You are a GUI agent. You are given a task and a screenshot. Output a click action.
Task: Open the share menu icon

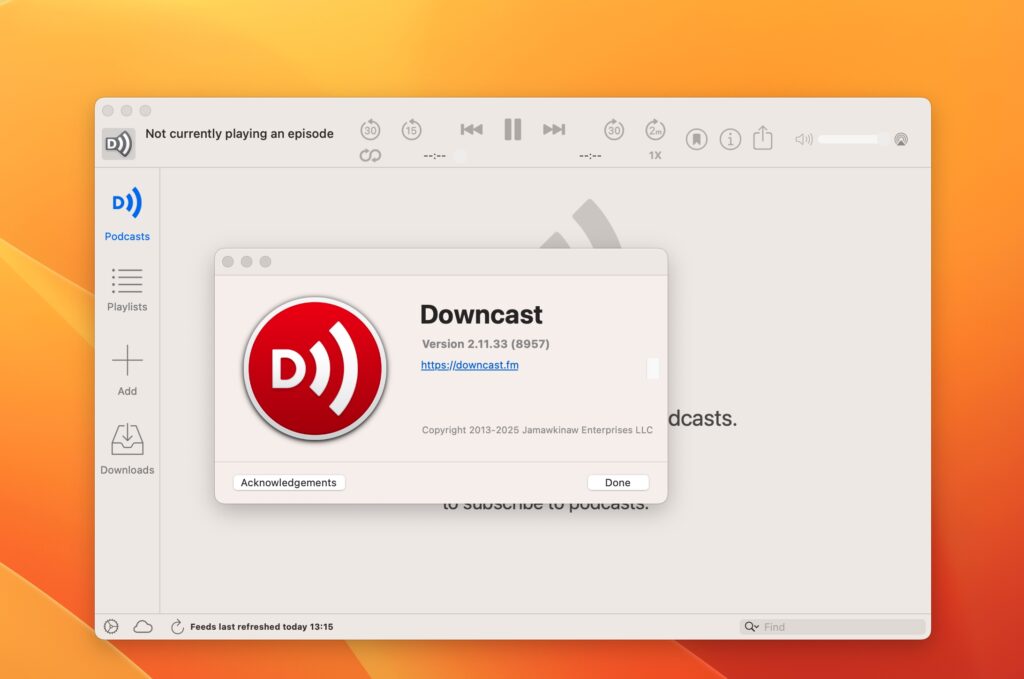[763, 139]
